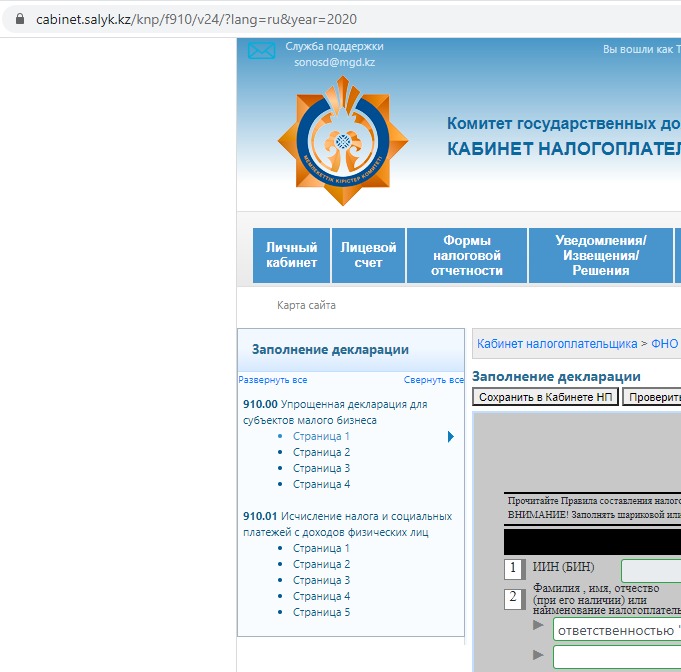Collapse all via Свернуть все
The height and width of the screenshot is (672, 681).
433,380
